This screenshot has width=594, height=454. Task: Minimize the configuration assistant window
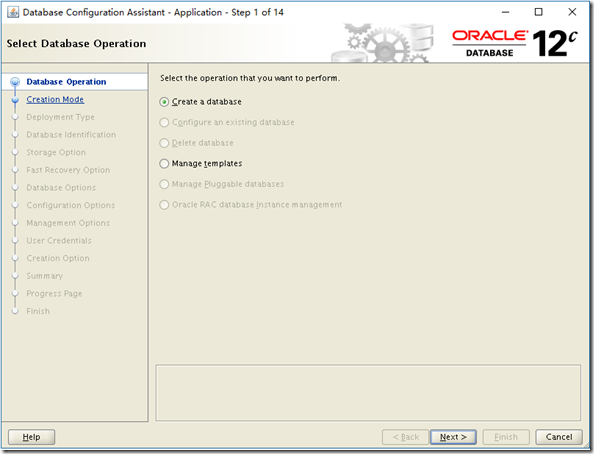[505, 12]
